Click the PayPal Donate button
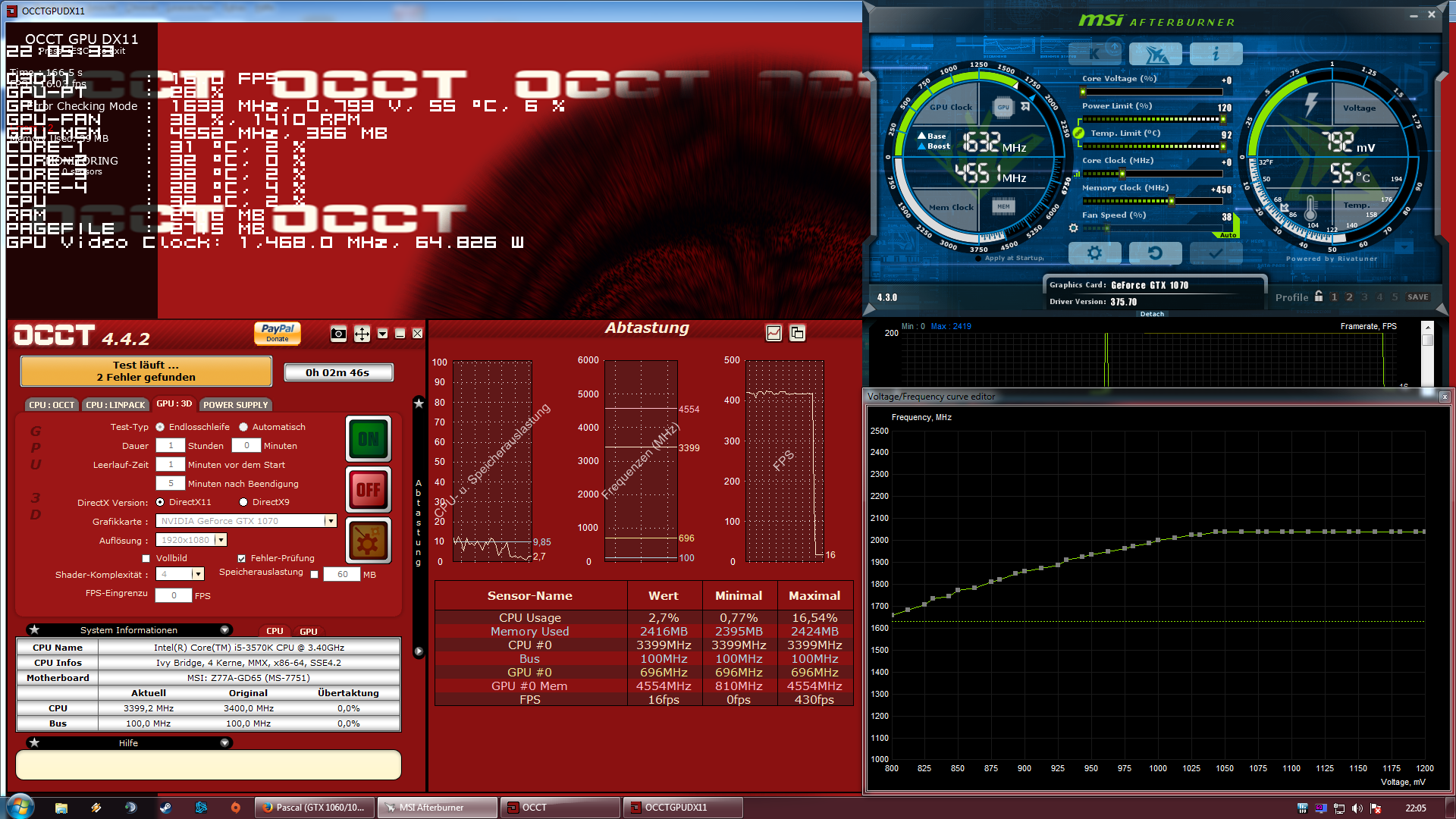 (278, 333)
